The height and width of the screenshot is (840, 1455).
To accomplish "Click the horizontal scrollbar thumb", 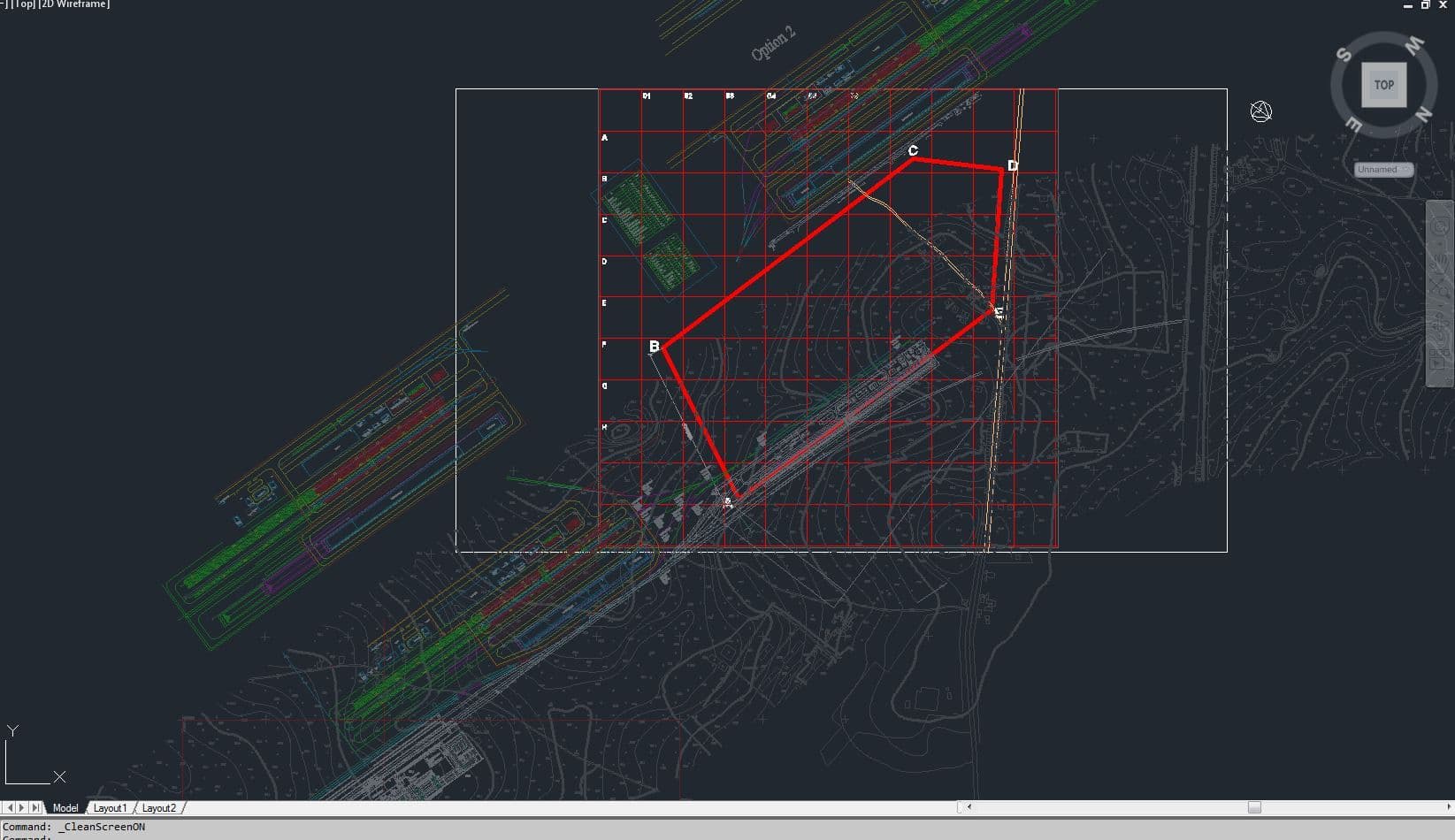I will 1253,807.
